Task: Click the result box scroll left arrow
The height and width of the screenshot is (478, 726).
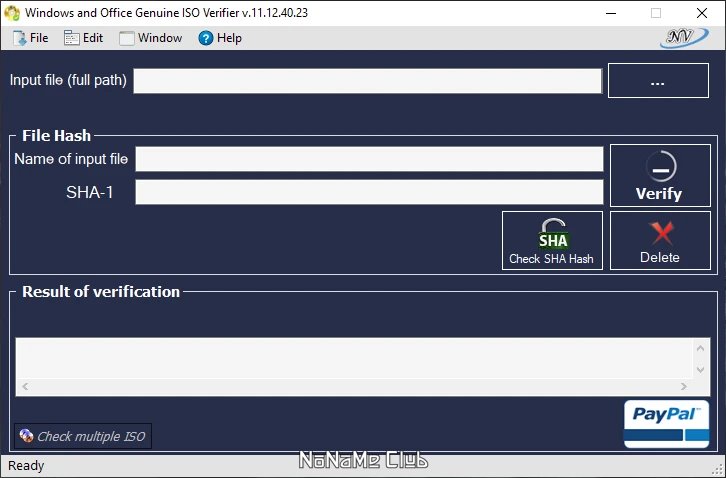Action: [25, 386]
